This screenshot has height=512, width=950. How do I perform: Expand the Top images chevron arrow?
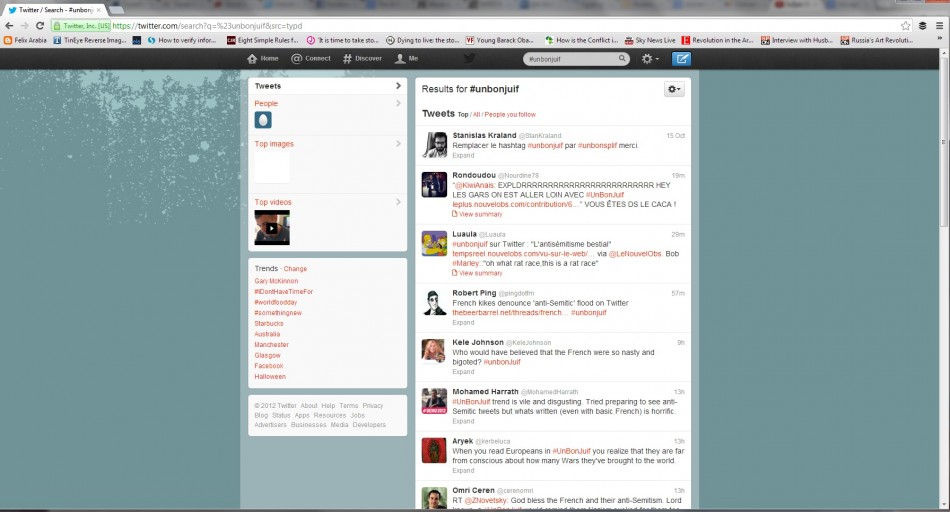tap(398, 144)
